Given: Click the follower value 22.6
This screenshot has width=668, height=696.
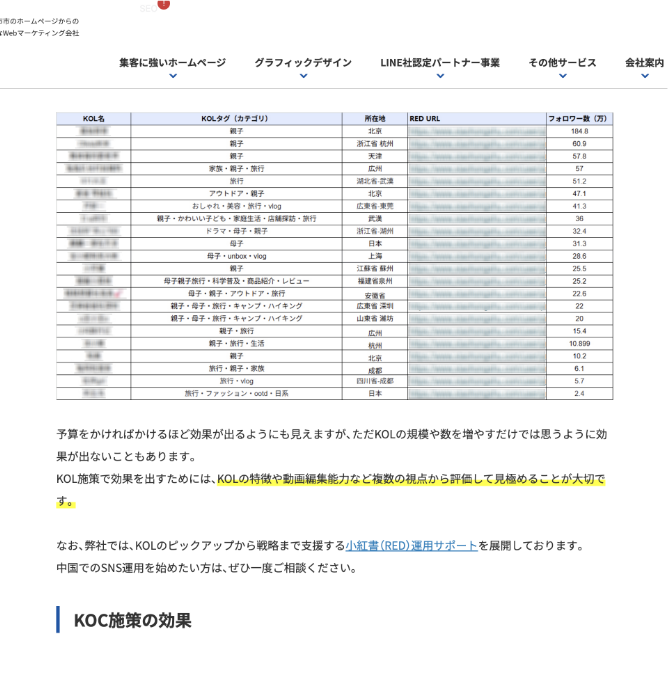Looking at the screenshot, I should pyautogui.click(x=579, y=293).
